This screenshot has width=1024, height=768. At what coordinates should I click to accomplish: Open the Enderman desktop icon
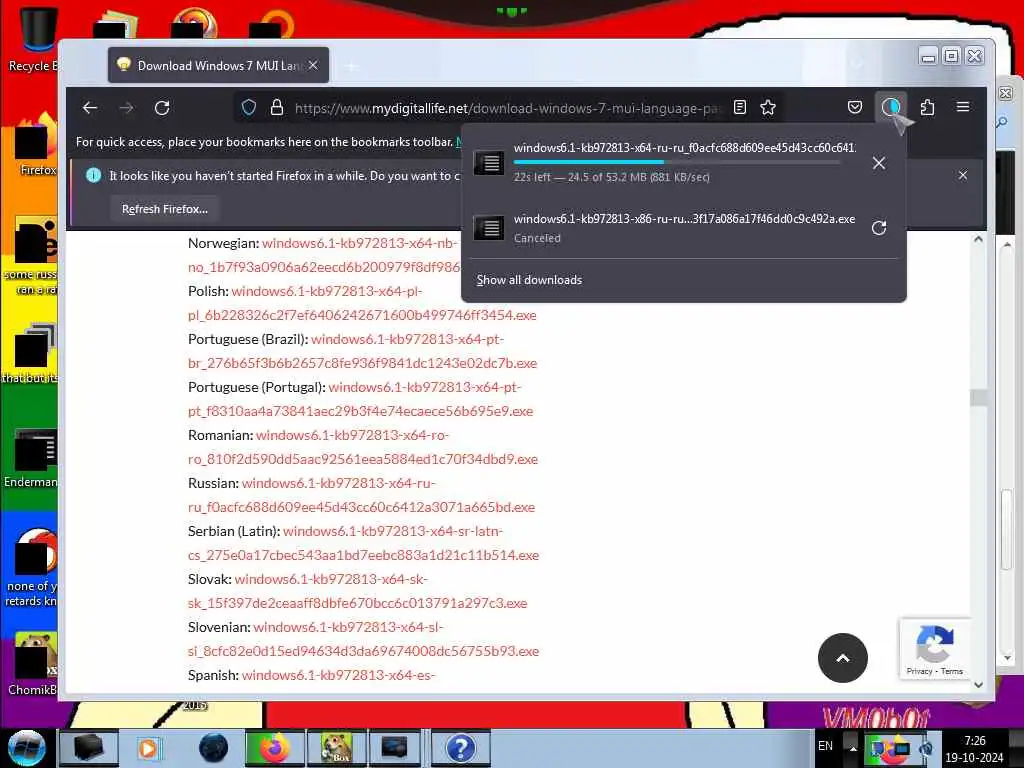tap(33, 458)
